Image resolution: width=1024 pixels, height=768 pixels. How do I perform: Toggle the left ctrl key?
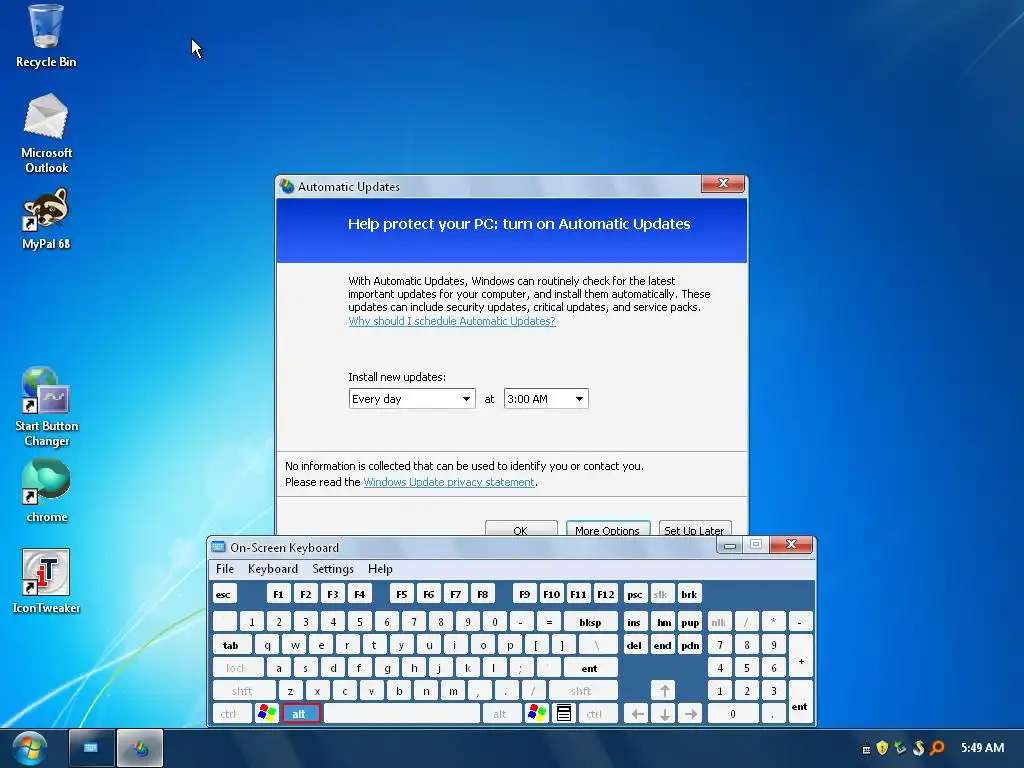pos(232,713)
